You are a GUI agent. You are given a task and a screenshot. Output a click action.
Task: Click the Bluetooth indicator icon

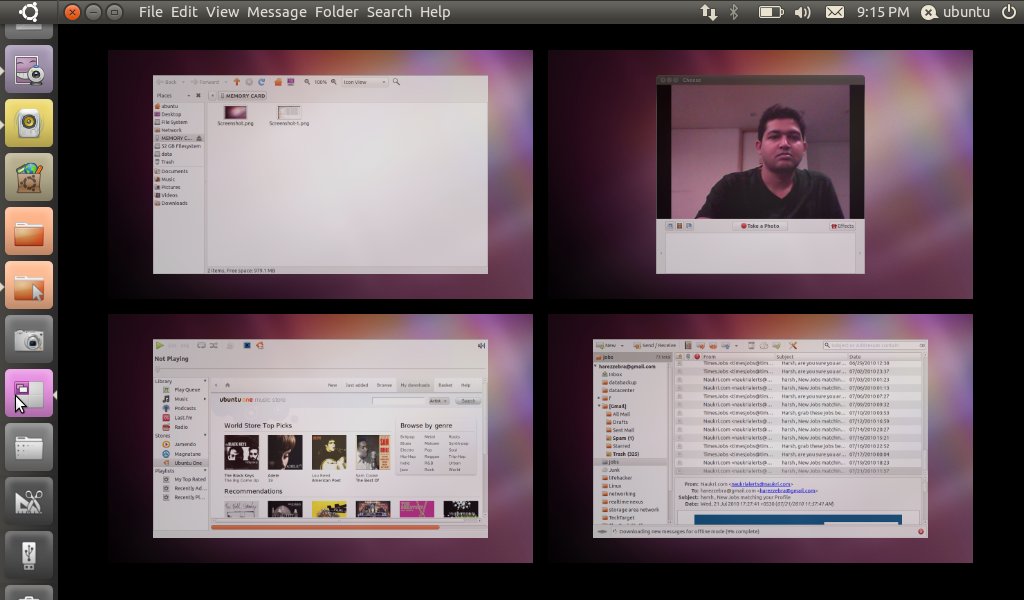(x=733, y=12)
